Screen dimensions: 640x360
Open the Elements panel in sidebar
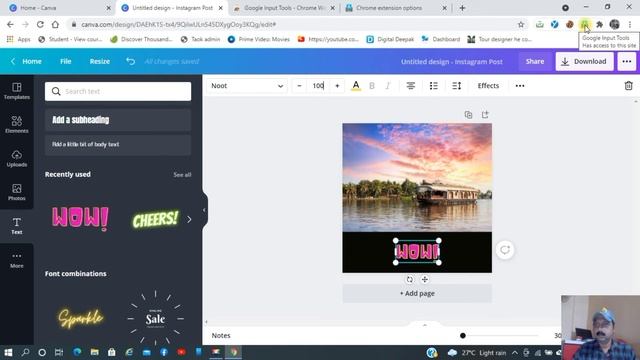pos(17,124)
